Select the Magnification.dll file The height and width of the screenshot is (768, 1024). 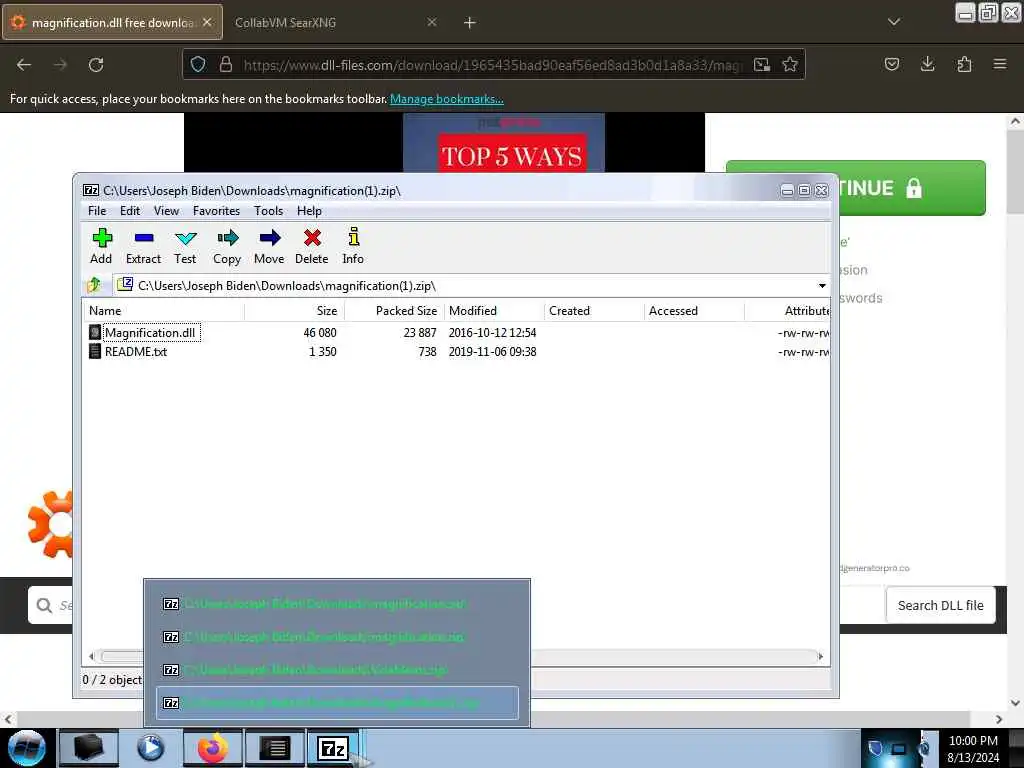[x=150, y=332]
